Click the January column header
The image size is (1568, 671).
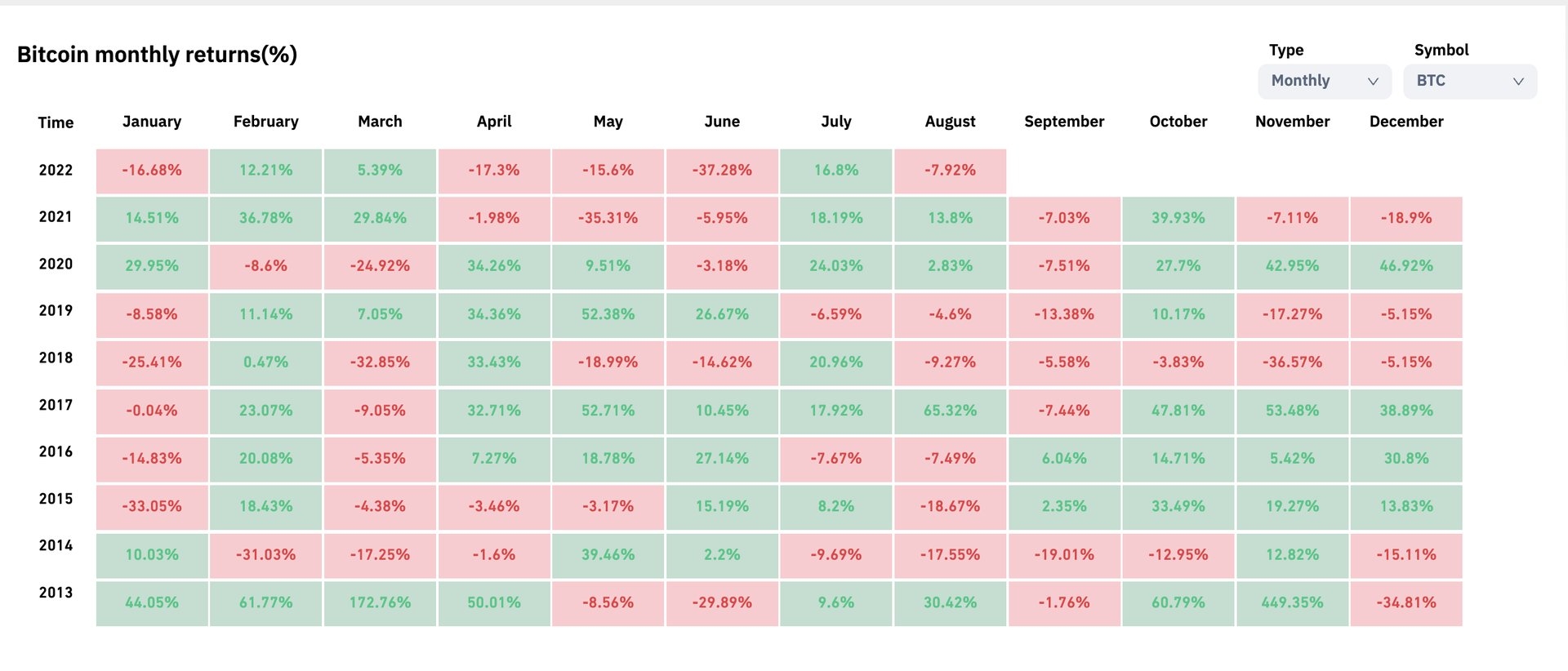point(152,122)
